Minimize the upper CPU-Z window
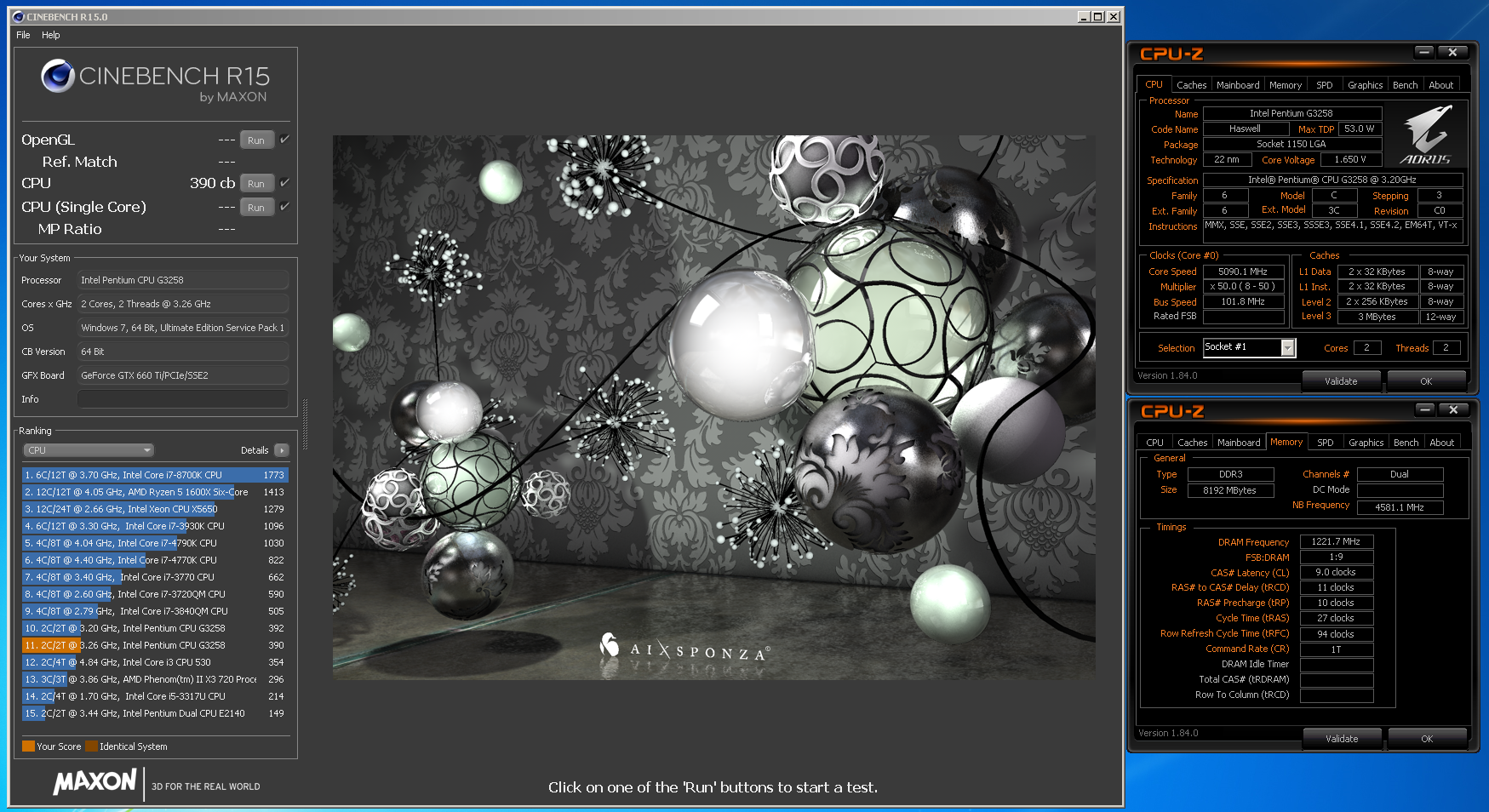1489x812 pixels. click(x=1424, y=53)
